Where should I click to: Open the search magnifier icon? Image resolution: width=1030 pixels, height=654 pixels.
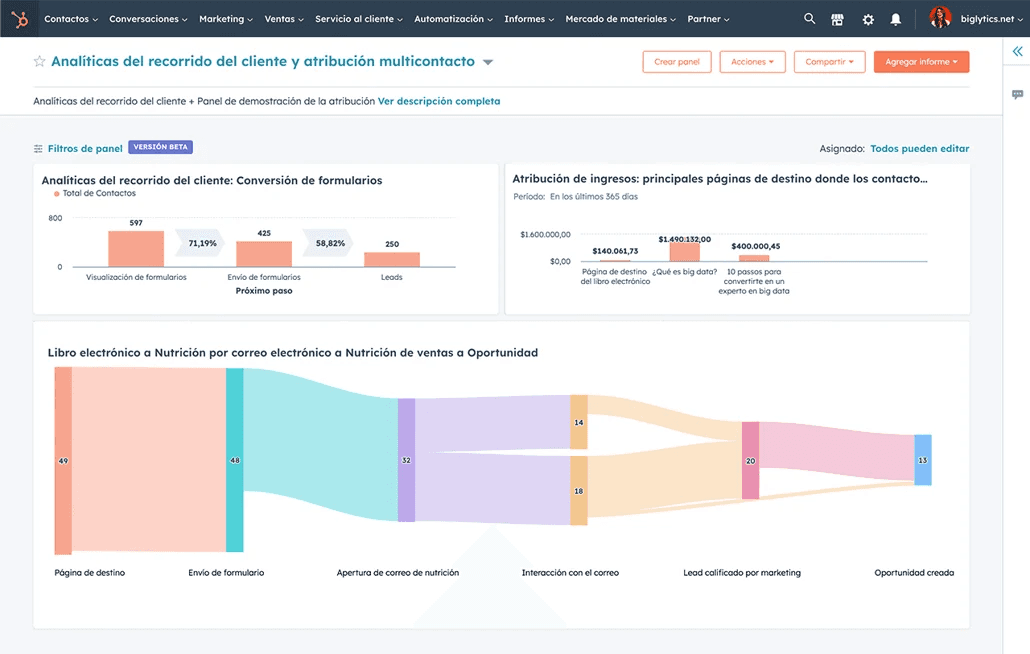809,19
